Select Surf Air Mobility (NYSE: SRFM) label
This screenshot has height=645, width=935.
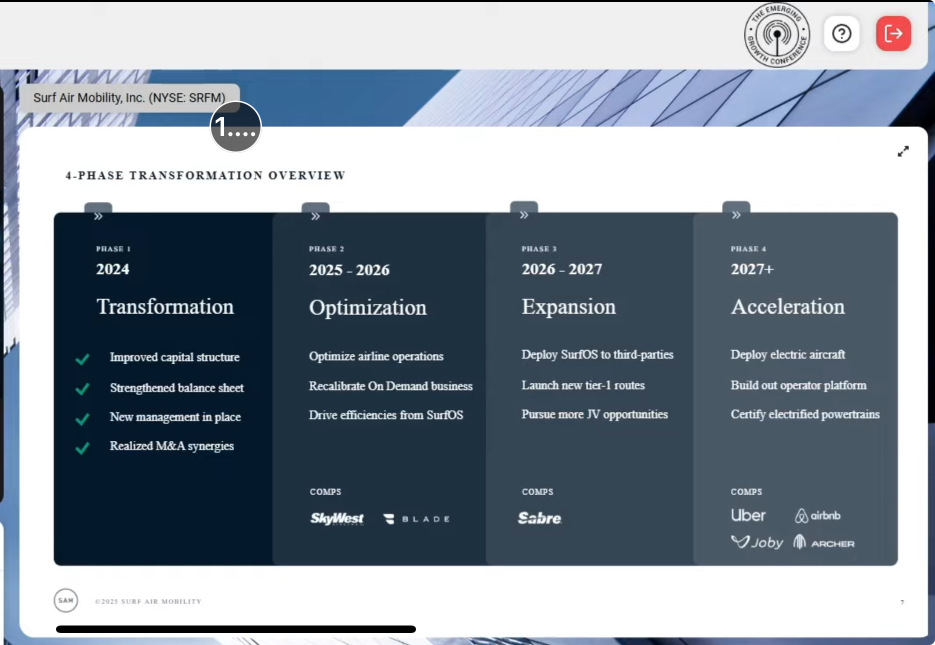pos(129,98)
